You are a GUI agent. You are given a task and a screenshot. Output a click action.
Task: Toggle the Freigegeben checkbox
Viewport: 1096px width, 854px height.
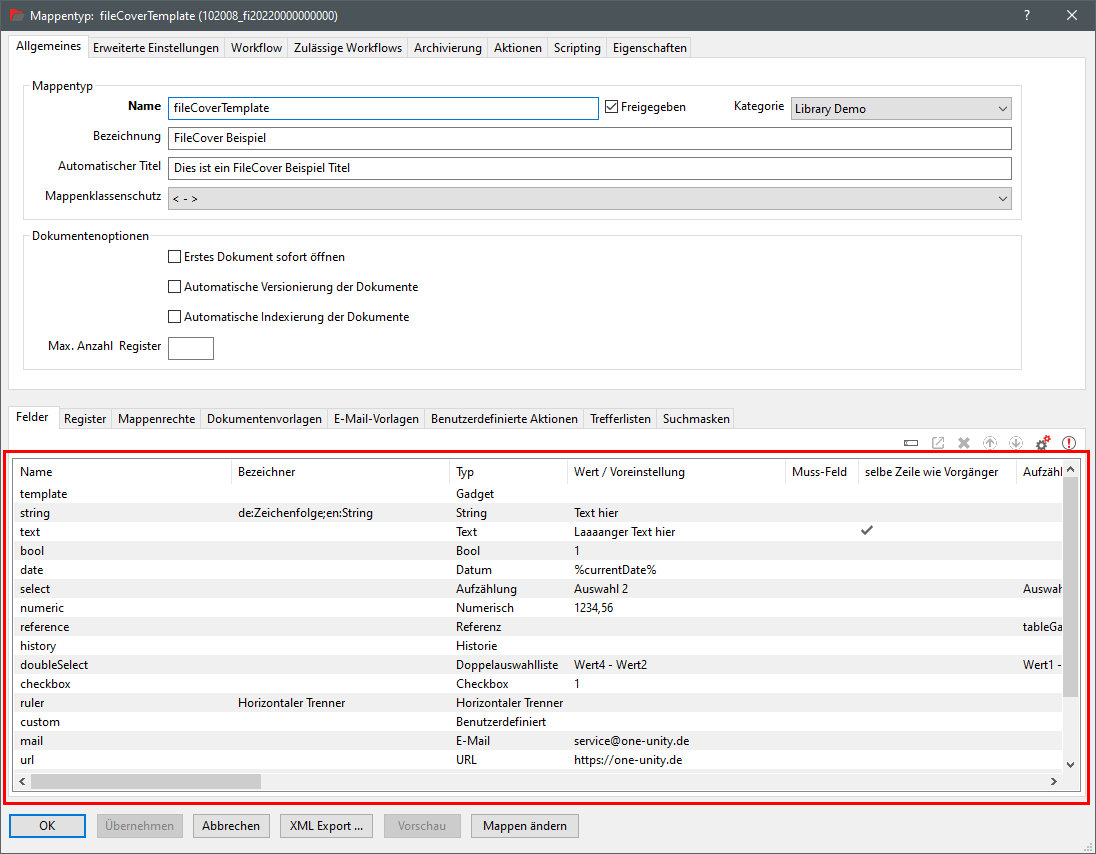pos(612,107)
